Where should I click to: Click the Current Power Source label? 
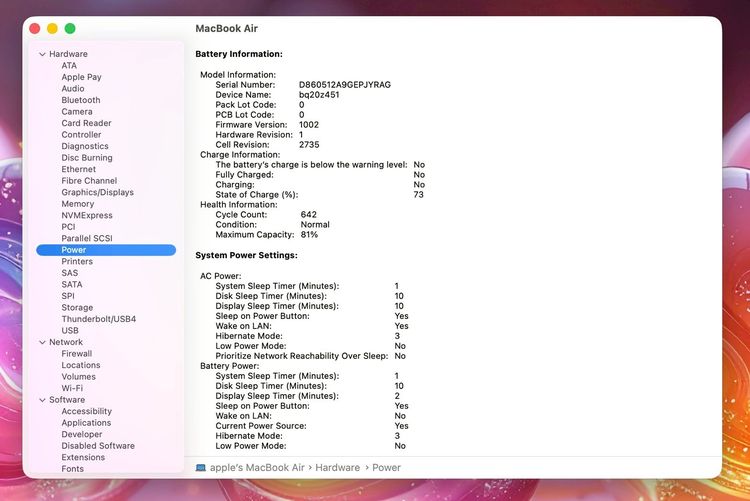pos(261,426)
